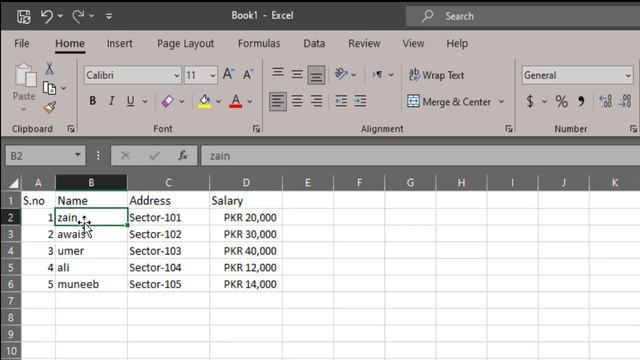The height and width of the screenshot is (360, 640).
Task: Select Bottom Align icon
Action: coord(316,75)
